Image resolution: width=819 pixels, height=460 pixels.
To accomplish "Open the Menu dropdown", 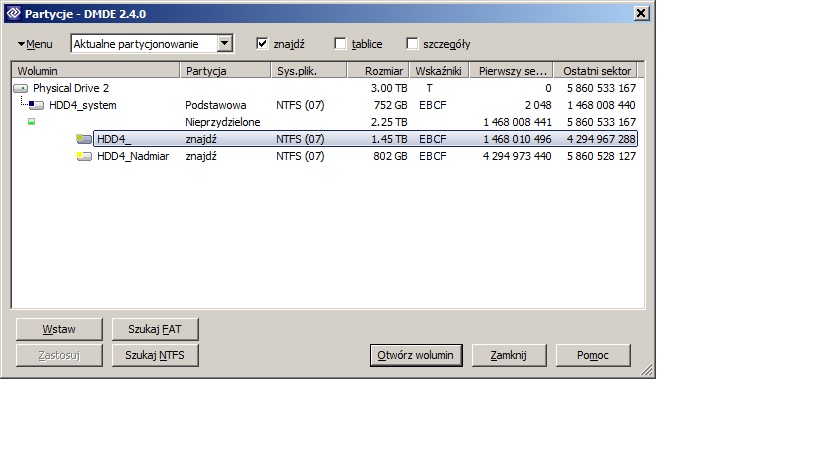I will (35, 44).
